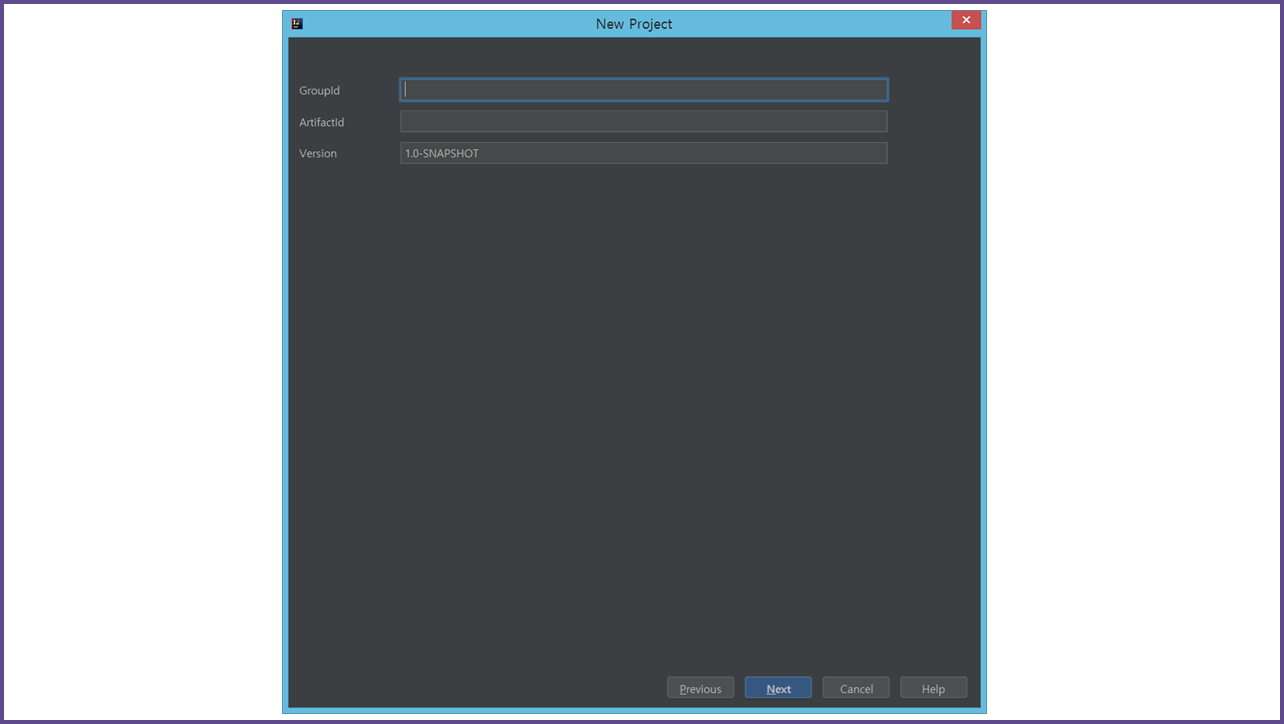The width and height of the screenshot is (1284, 724).
Task: Focus the ArtifactId input field
Action: [644, 122]
